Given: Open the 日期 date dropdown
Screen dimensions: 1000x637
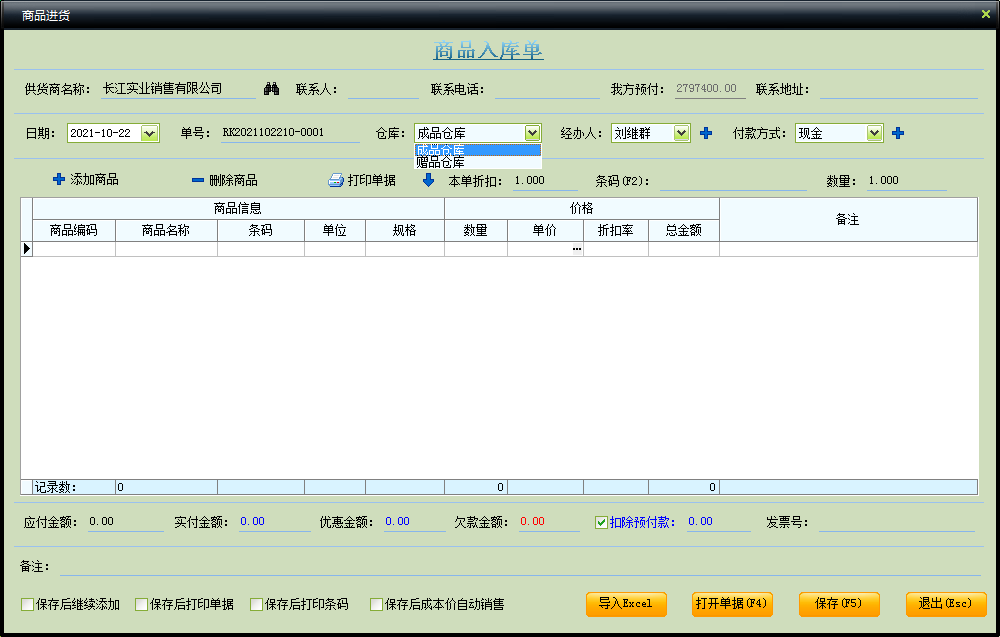Looking at the screenshot, I should pyautogui.click(x=149, y=133).
